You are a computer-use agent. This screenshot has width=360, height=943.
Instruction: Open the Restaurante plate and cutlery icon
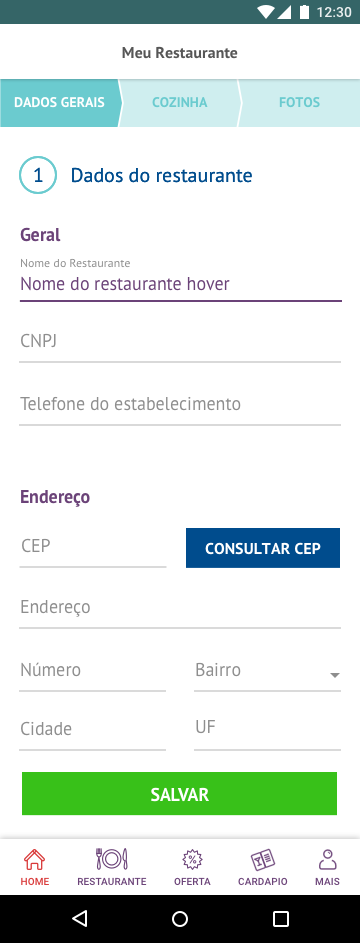point(112,859)
